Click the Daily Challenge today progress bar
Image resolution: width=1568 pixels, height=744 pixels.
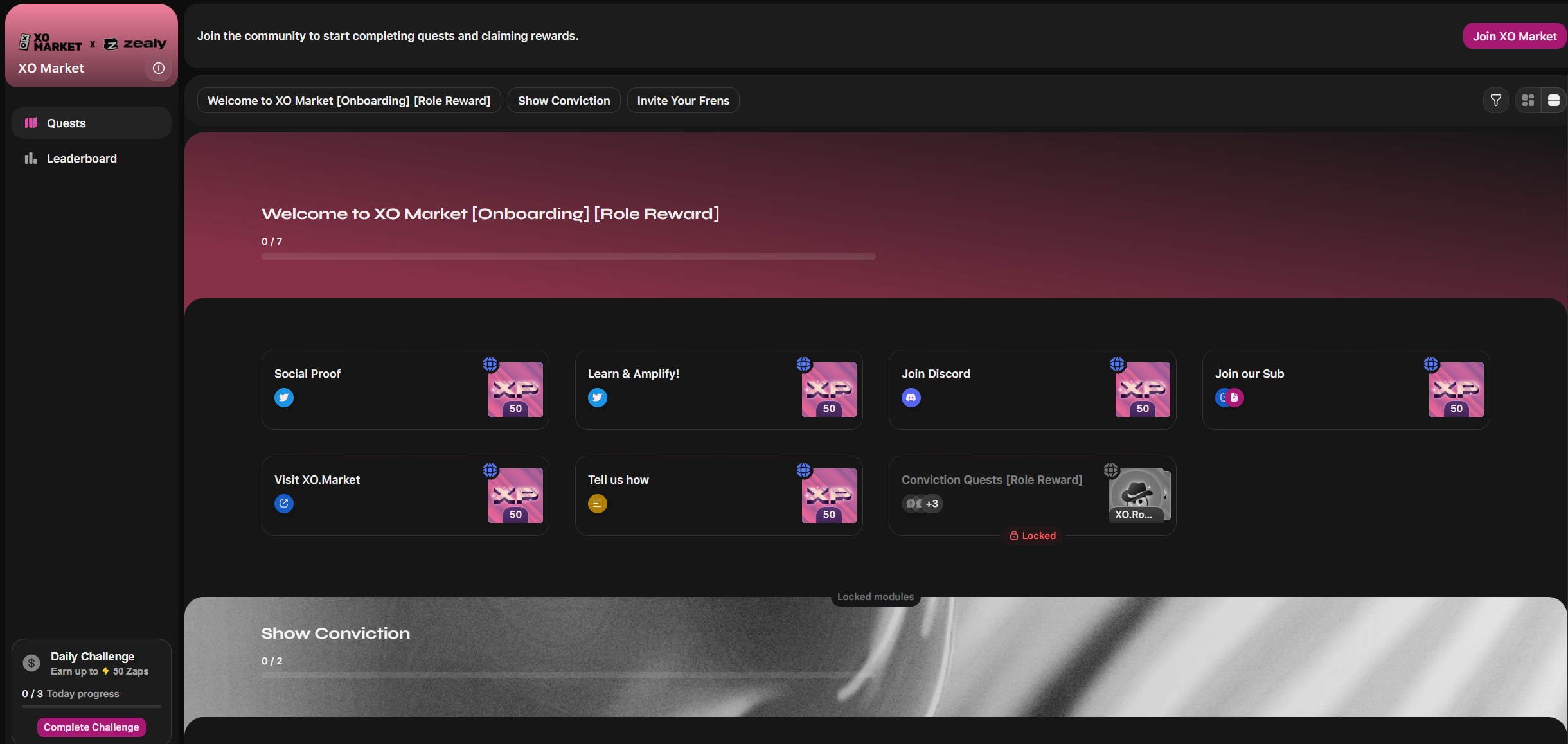tap(91, 706)
